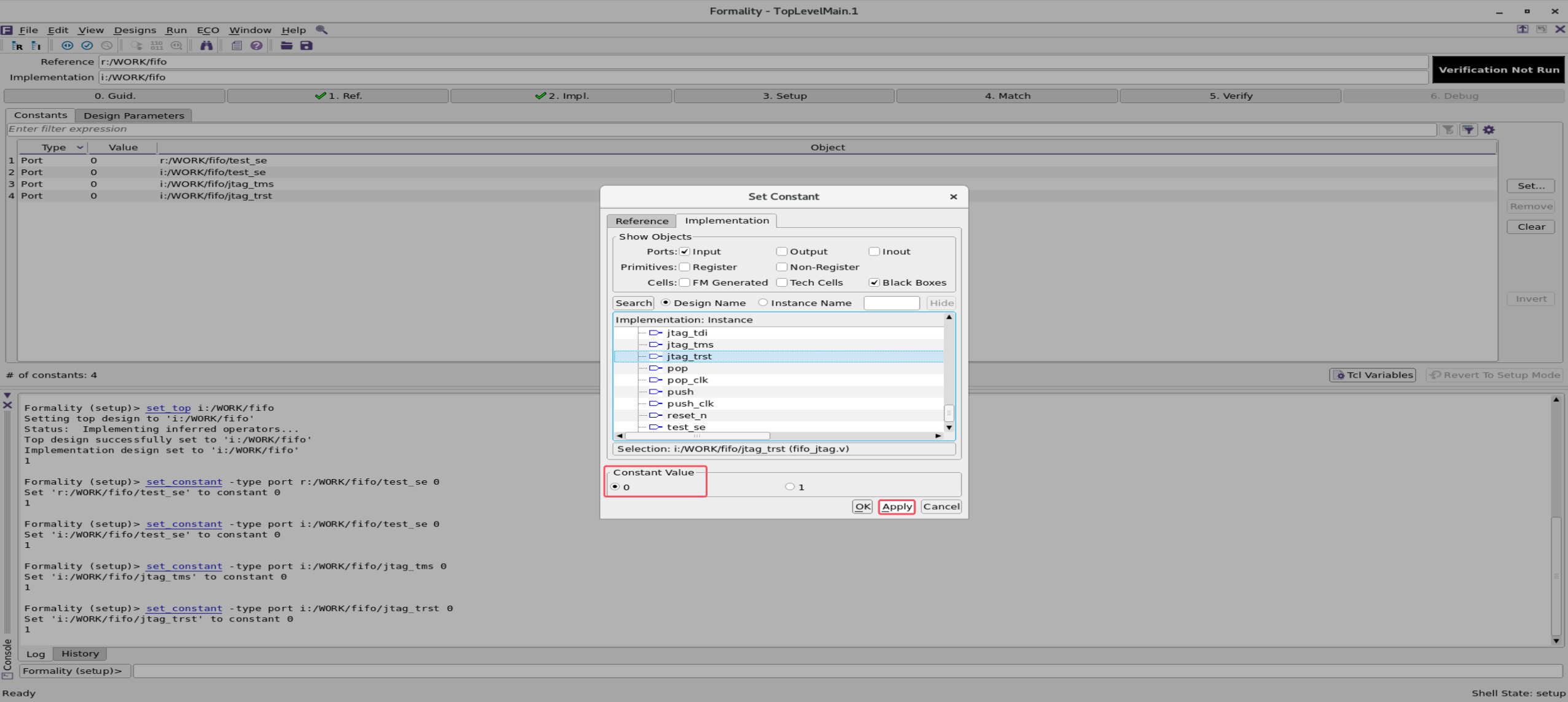
Task: Enable the Register primitives checkbox
Action: click(684, 267)
